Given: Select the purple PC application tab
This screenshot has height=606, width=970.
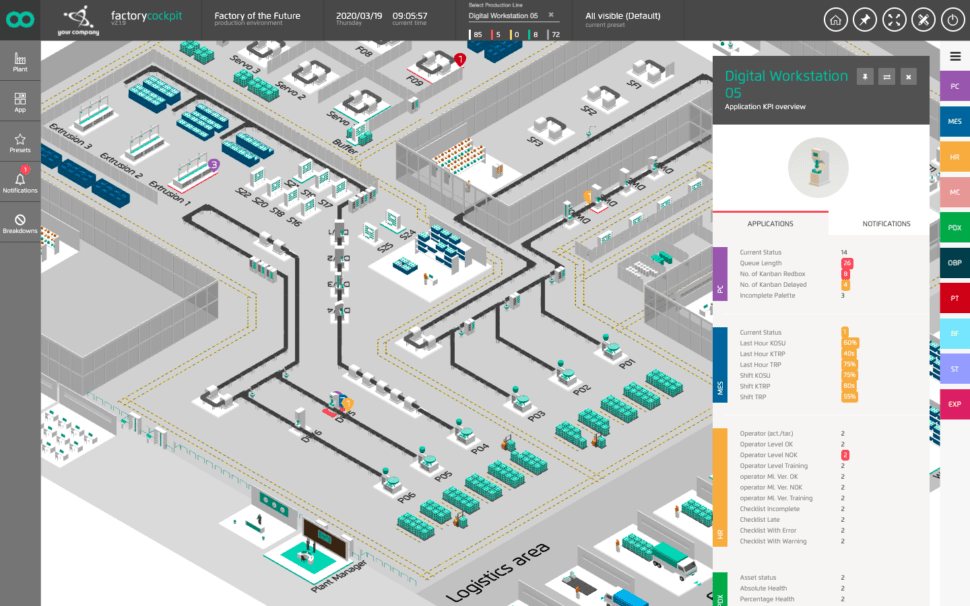Looking at the screenshot, I should coord(955,87).
